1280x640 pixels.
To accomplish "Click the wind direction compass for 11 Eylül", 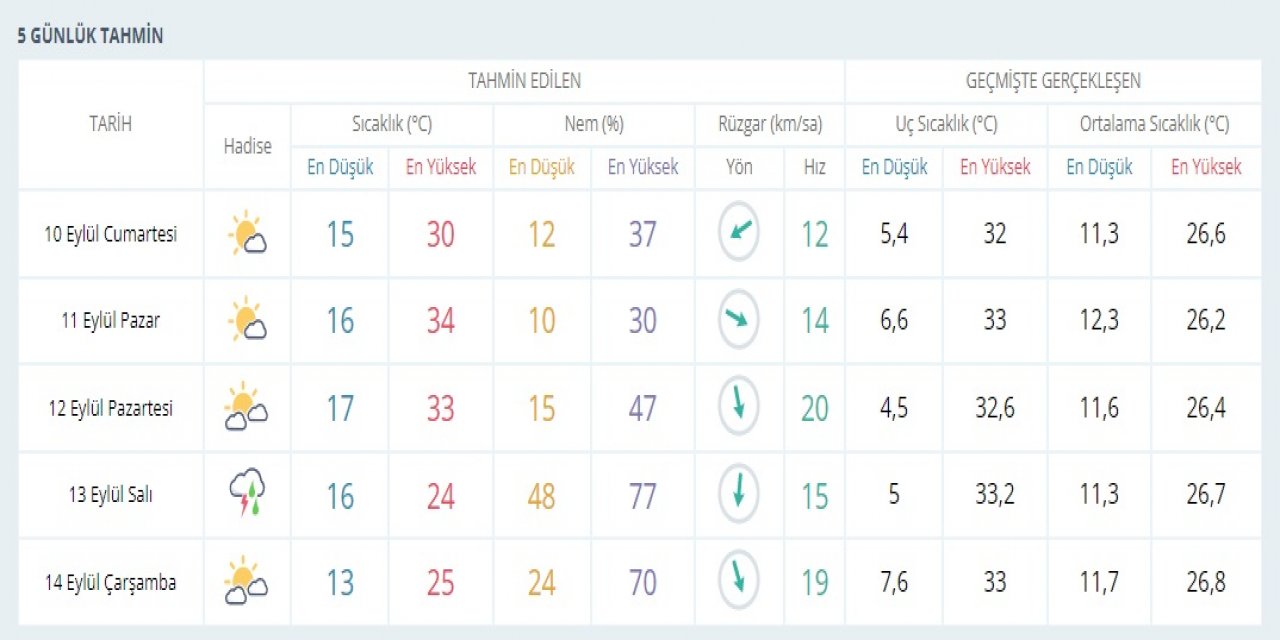I will pyautogui.click(x=739, y=320).
